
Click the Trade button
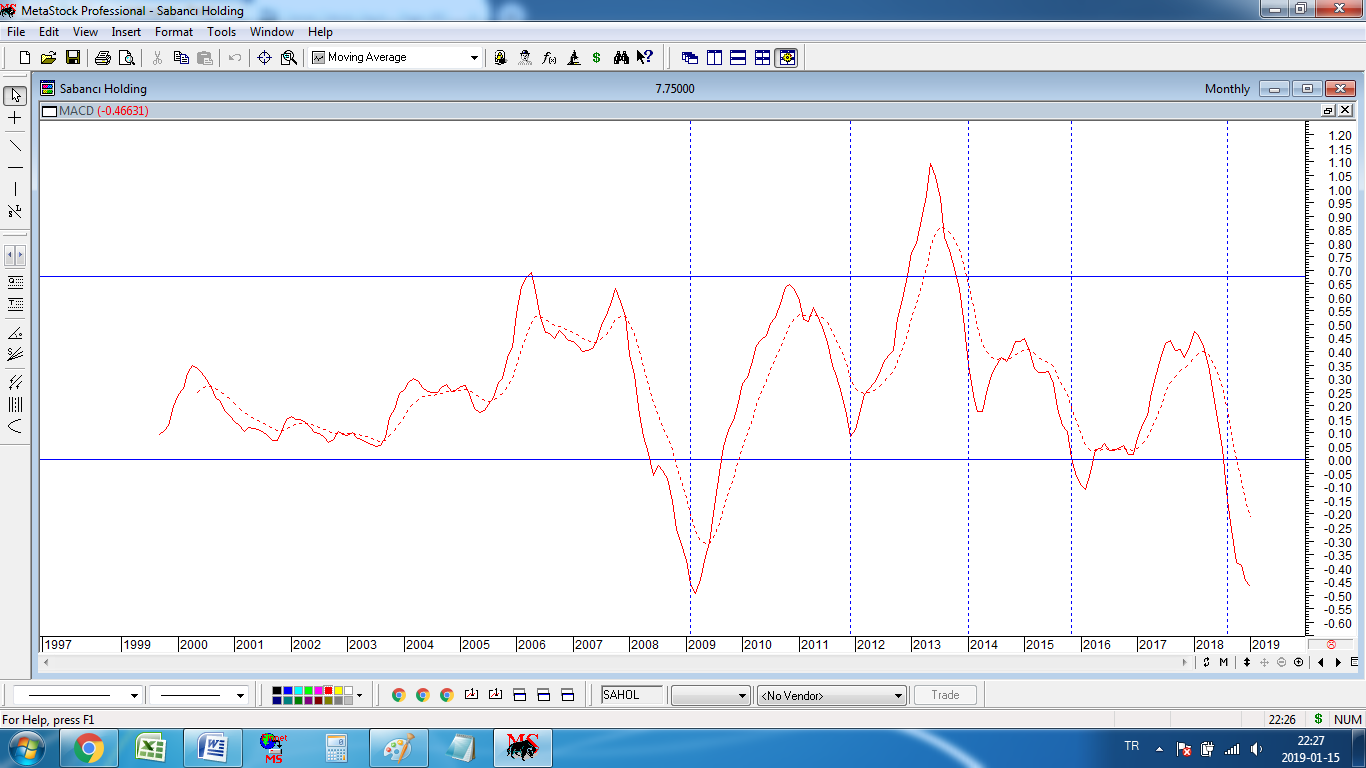coord(945,695)
